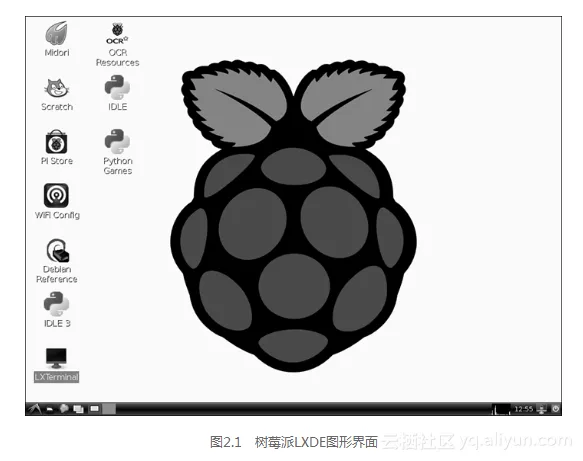This screenshot has height=461, width=583.
Task: Open the Pi Store desktop icon
Action: pyautogui.click(x=57, y=147)
